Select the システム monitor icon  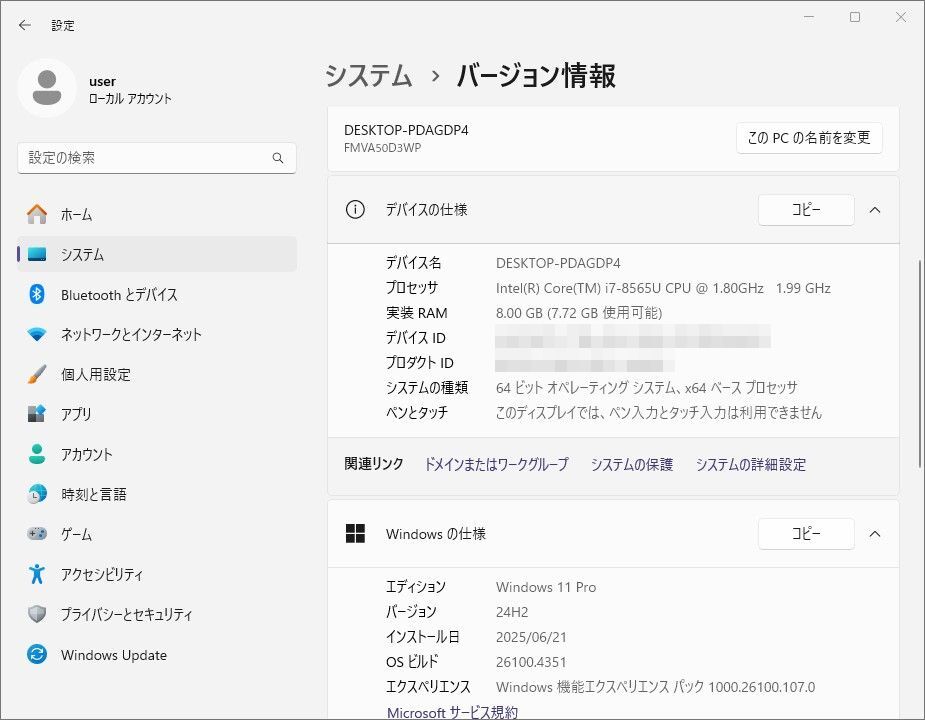tap(37, 254)
